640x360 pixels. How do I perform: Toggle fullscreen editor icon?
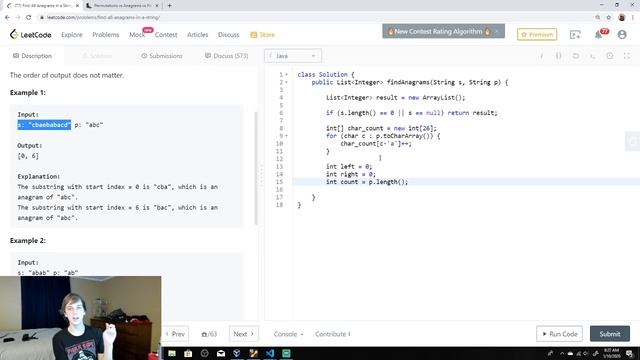click(627, 56)
